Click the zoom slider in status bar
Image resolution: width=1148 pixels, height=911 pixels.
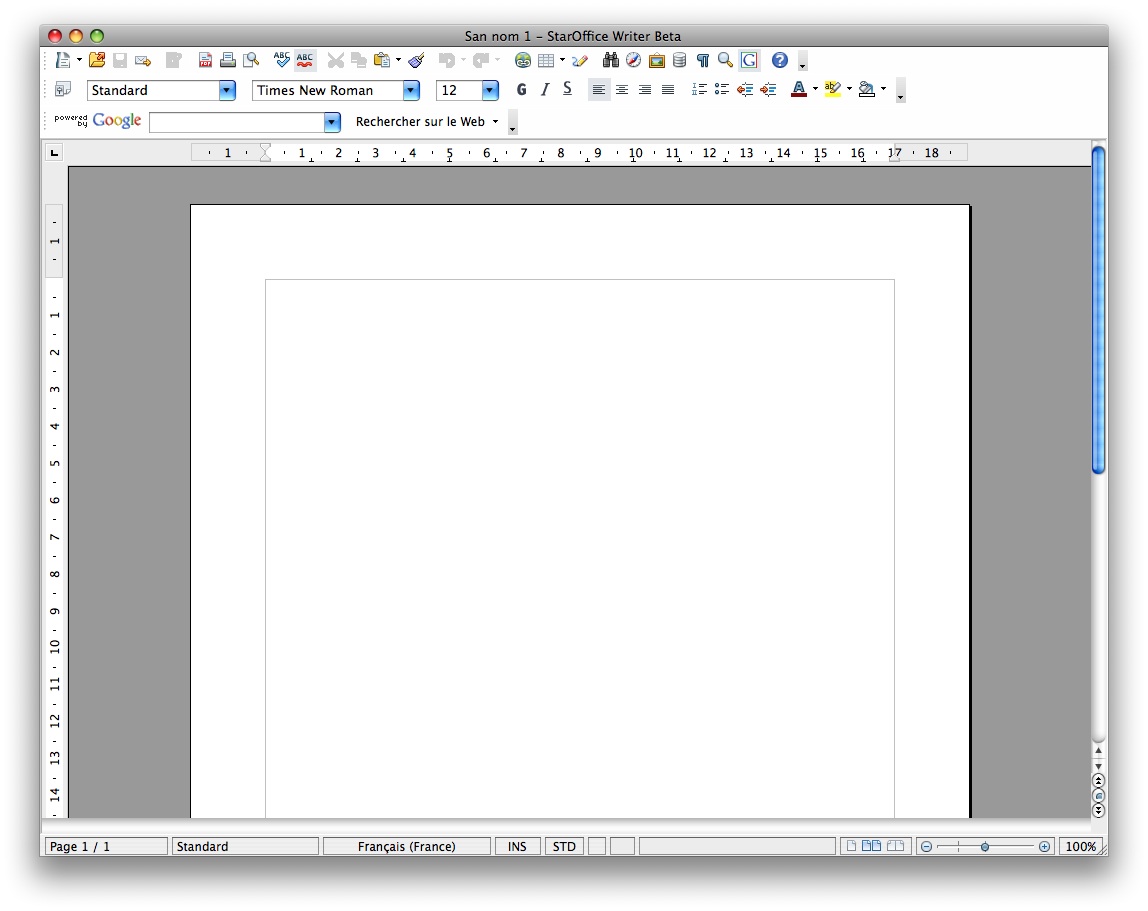click(985, 846)
